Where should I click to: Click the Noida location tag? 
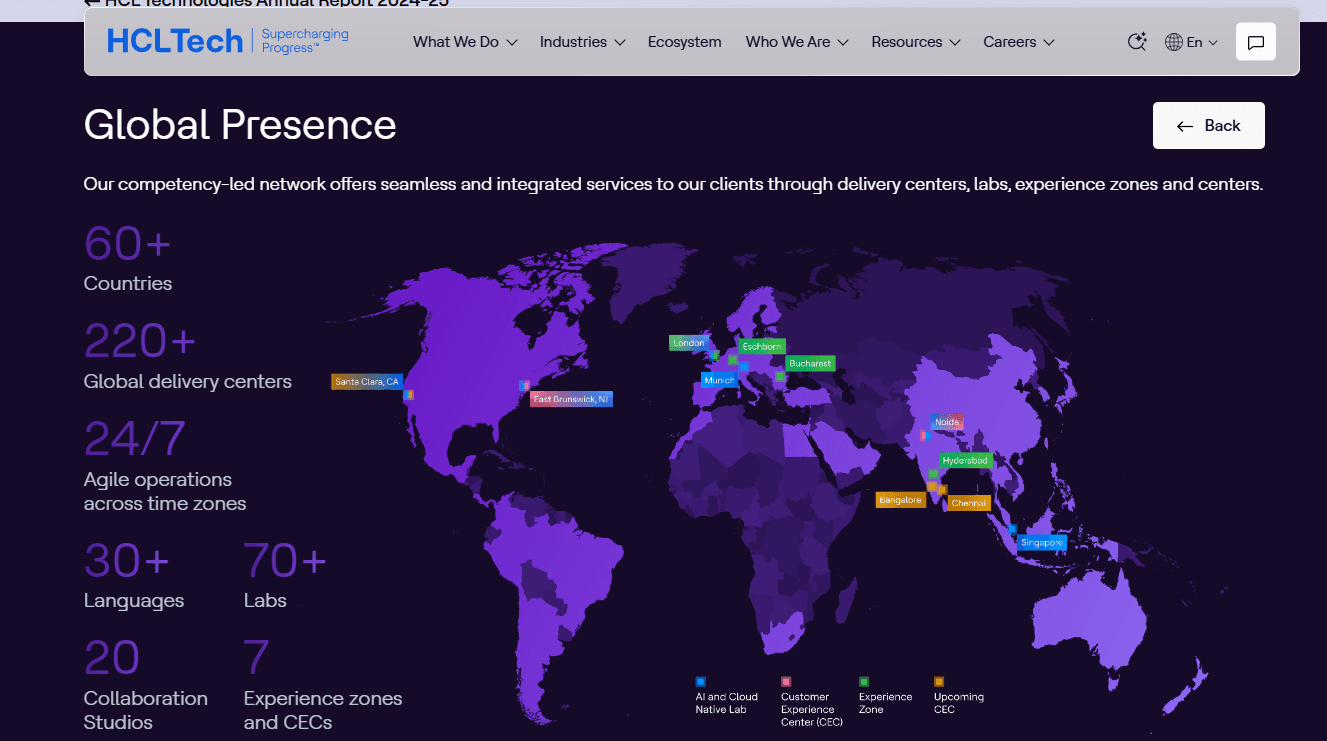(947, 422)
